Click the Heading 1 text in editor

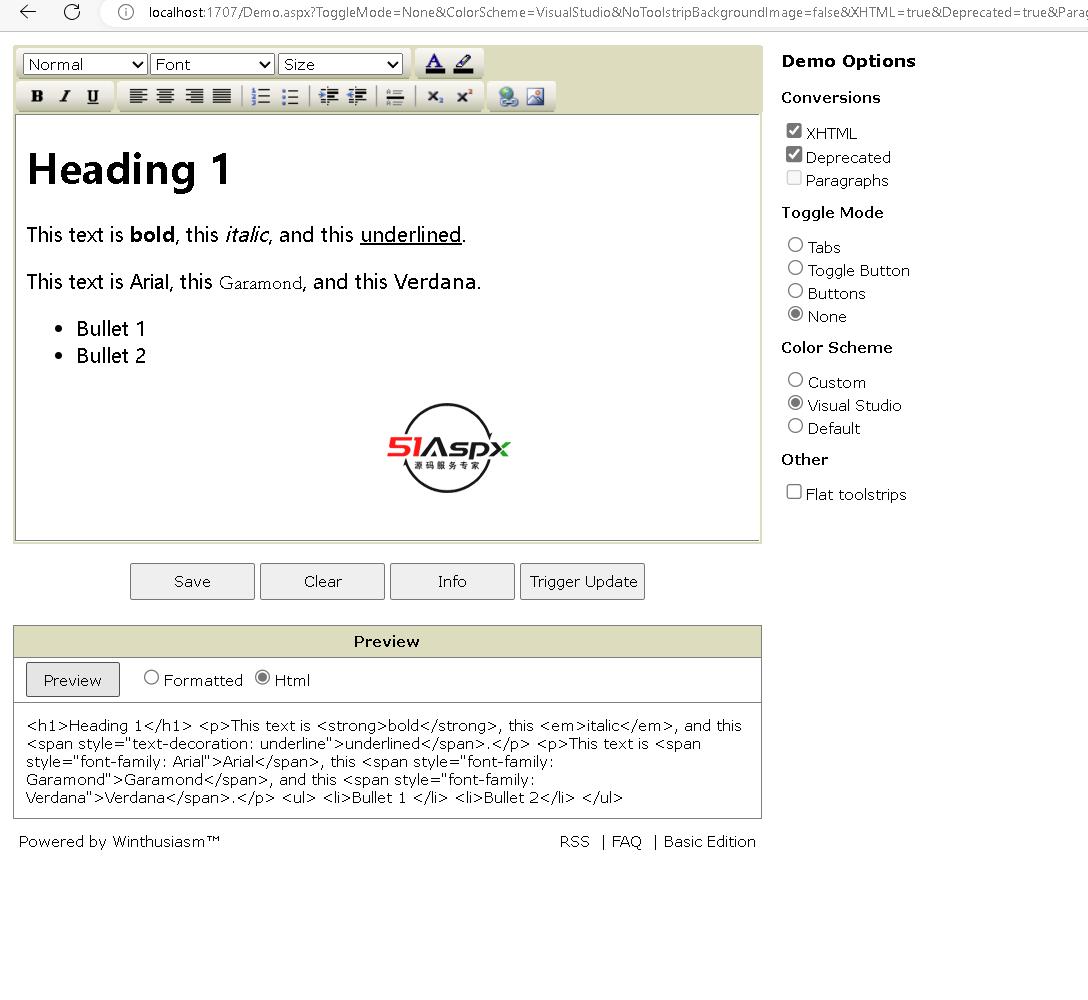(129, 169)
